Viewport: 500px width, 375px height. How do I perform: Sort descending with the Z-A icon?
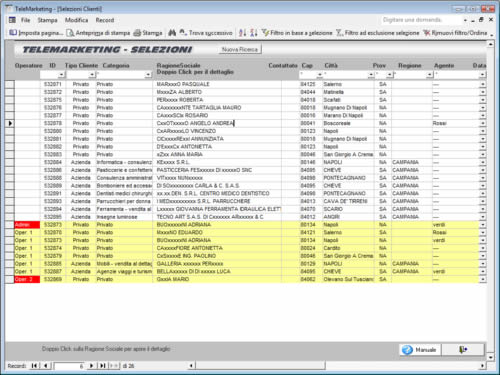(254, 33)
